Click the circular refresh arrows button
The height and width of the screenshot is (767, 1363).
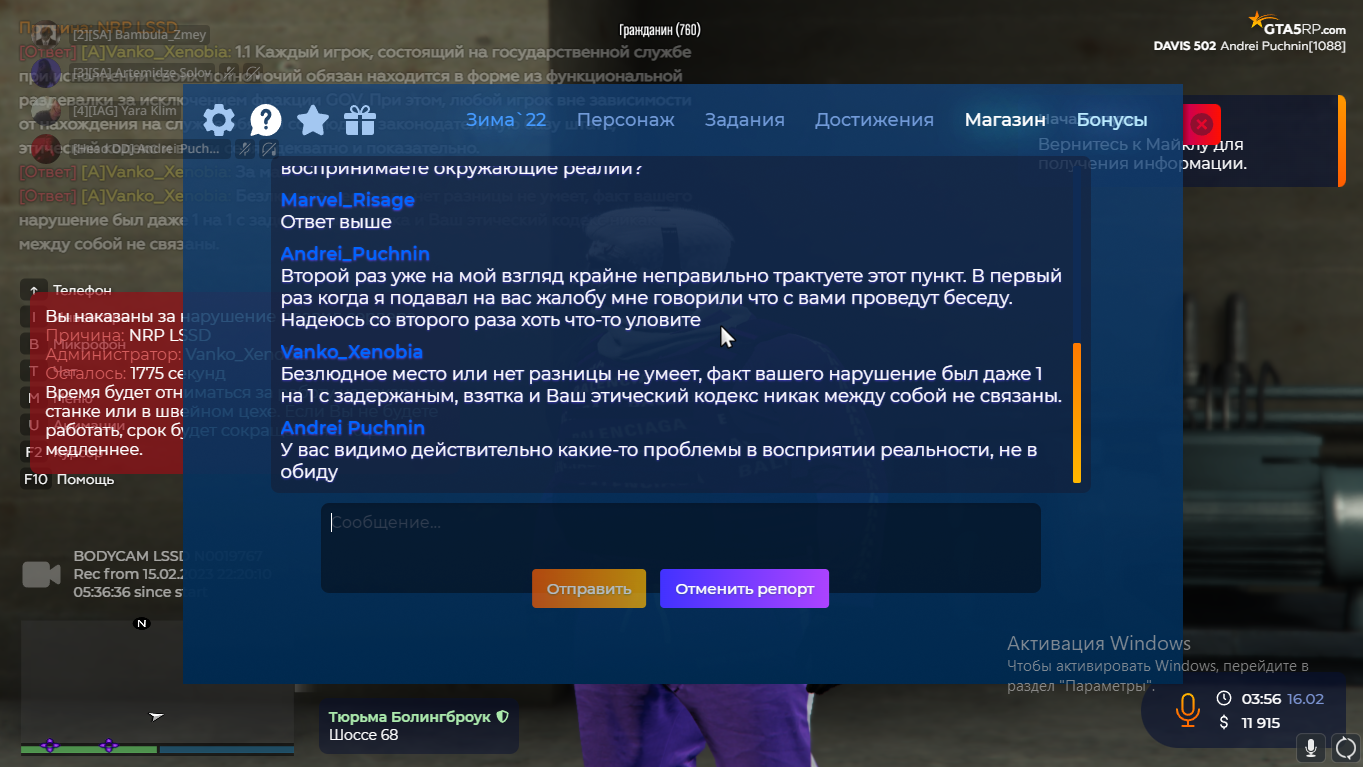coord(1346,748)
